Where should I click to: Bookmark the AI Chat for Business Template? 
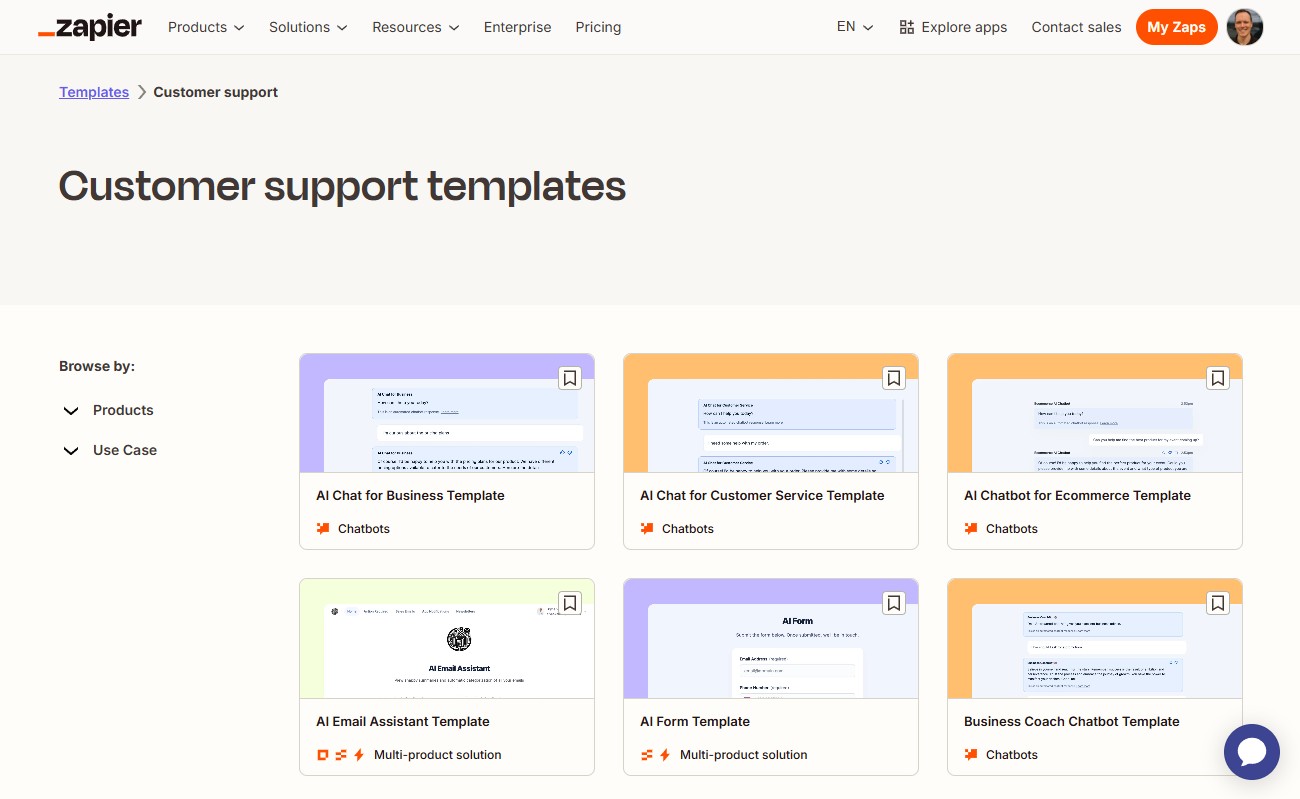pos(569,378)
